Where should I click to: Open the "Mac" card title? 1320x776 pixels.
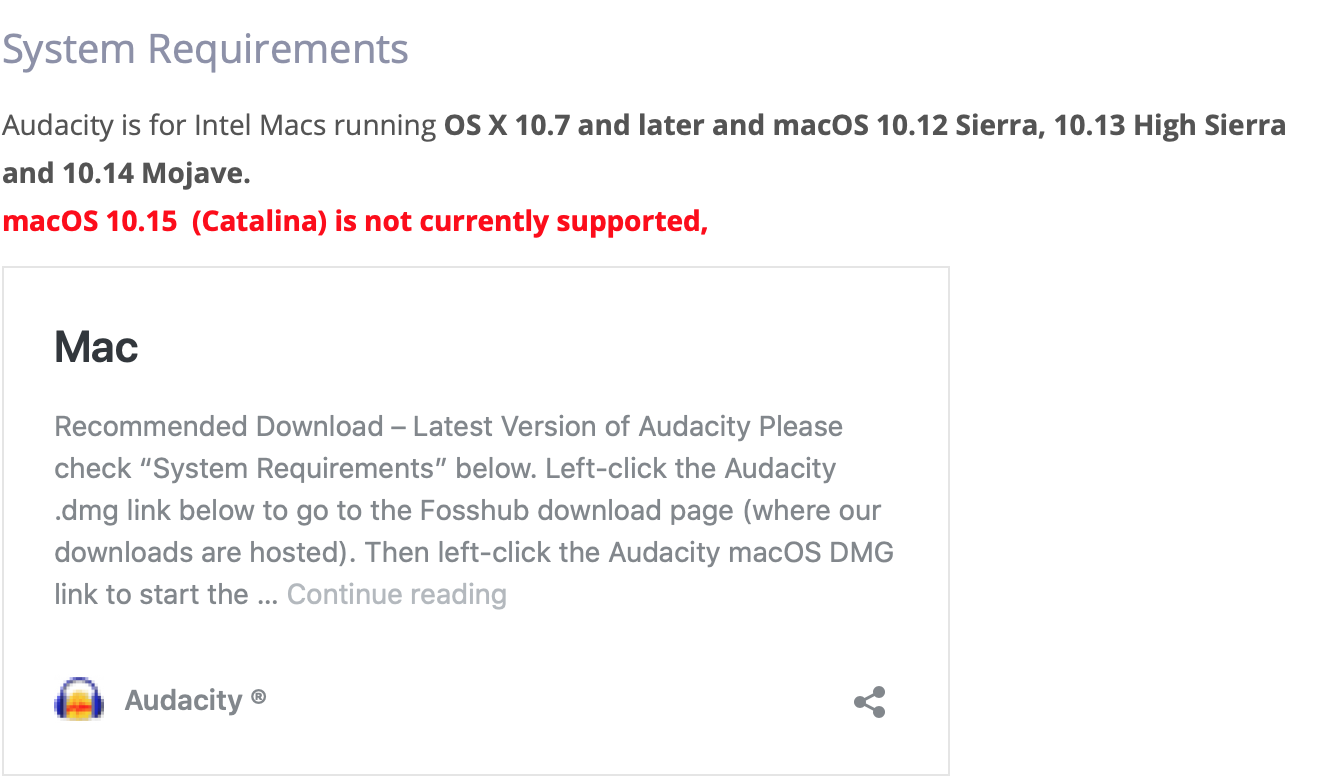click(x=96, y=347)
